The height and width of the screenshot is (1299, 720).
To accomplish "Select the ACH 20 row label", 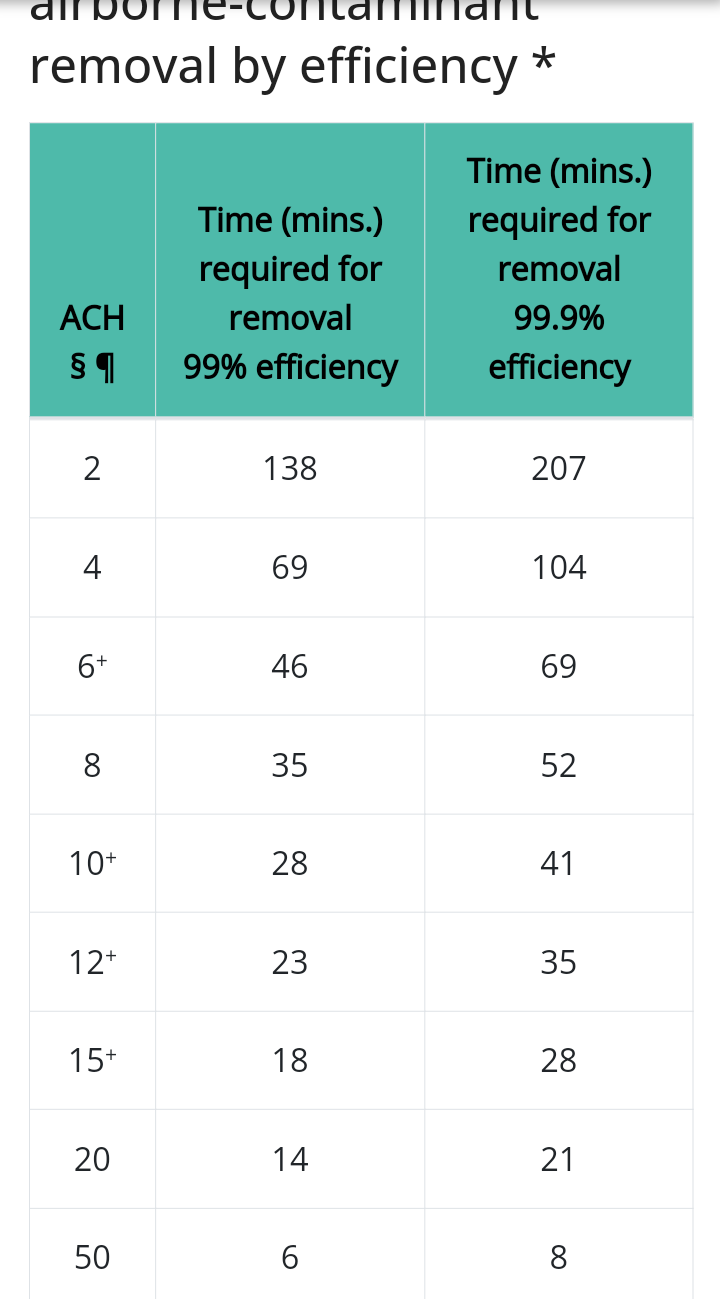I will (x=92, y=1160).
